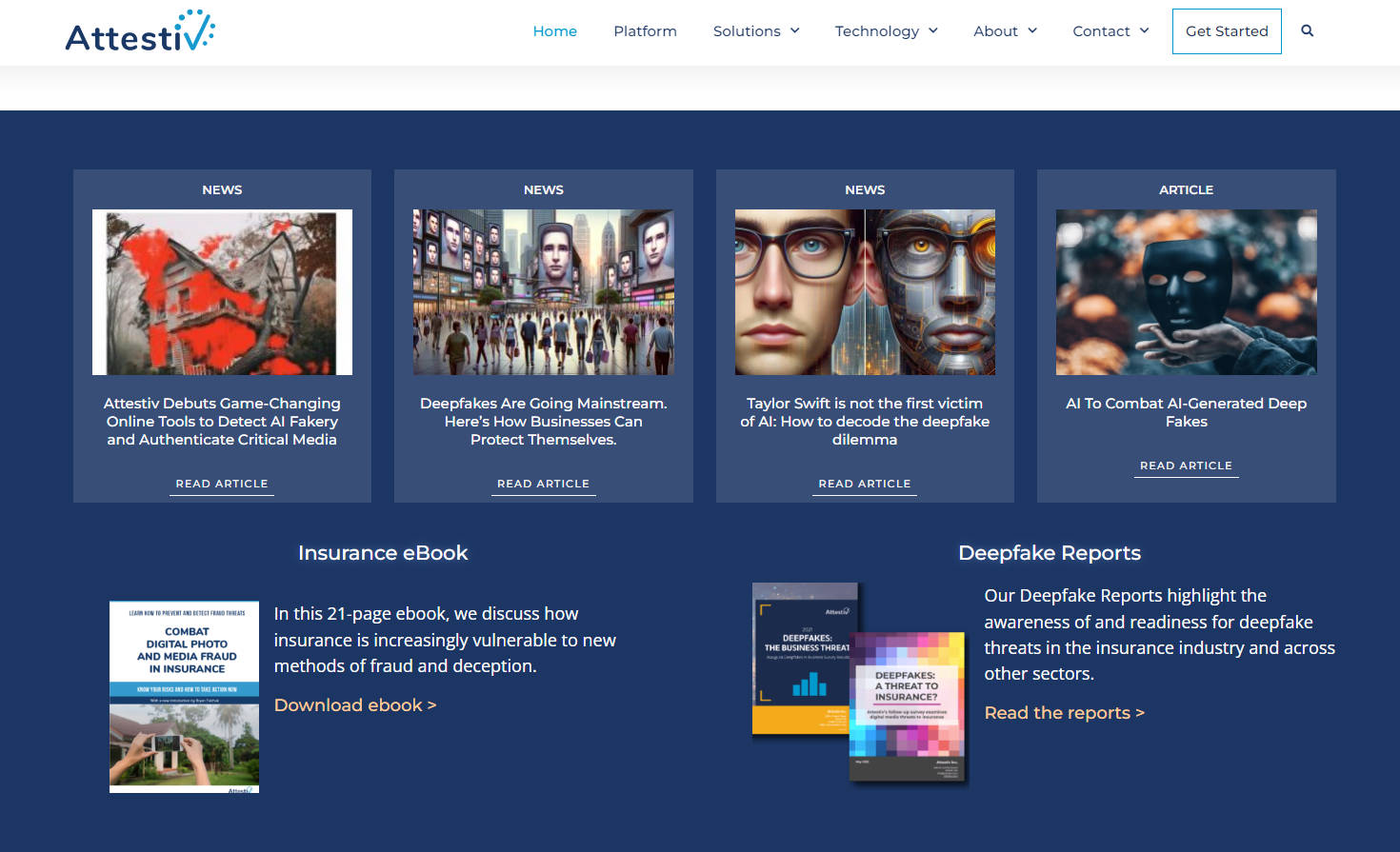Read article on Taylor Swift deepfake
1400x852 pixels.
pyautogui.click(x=864, y=484)
